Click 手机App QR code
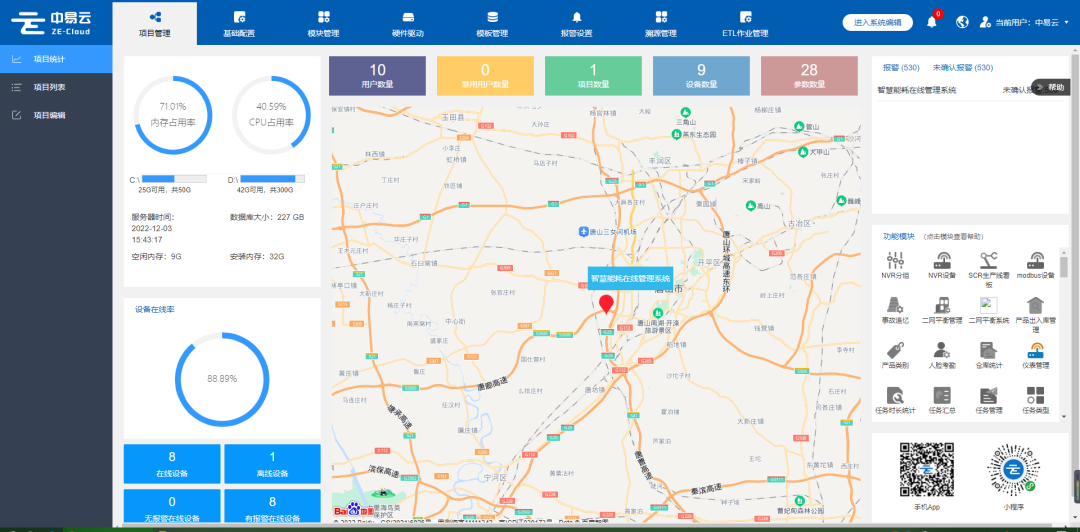The width and height of the screenshot is (1080, 532). 927,469
